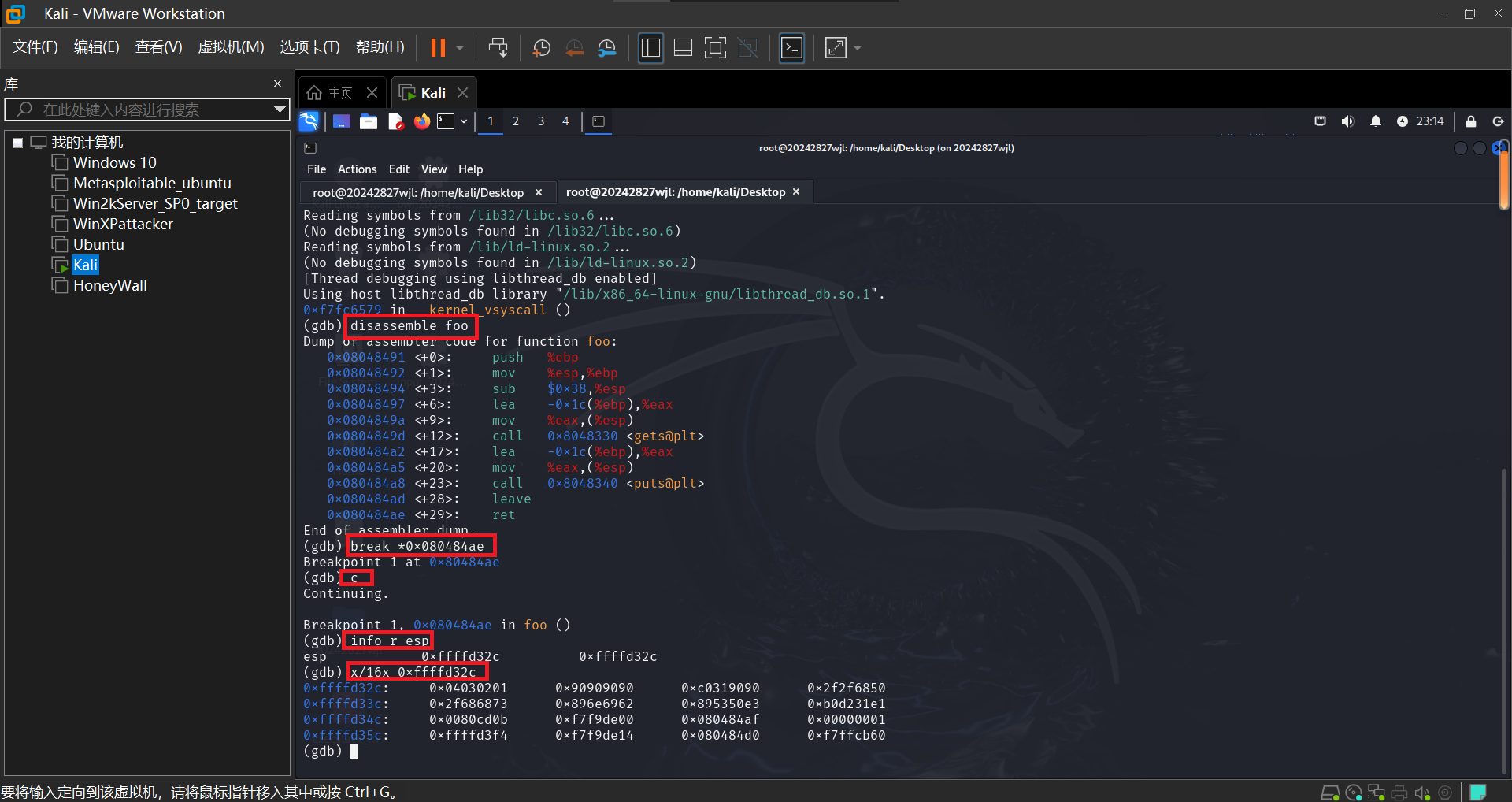Click the Kali dragon application menu icon
Viewport: 1512px width, 802px height.
coord(309,121)
